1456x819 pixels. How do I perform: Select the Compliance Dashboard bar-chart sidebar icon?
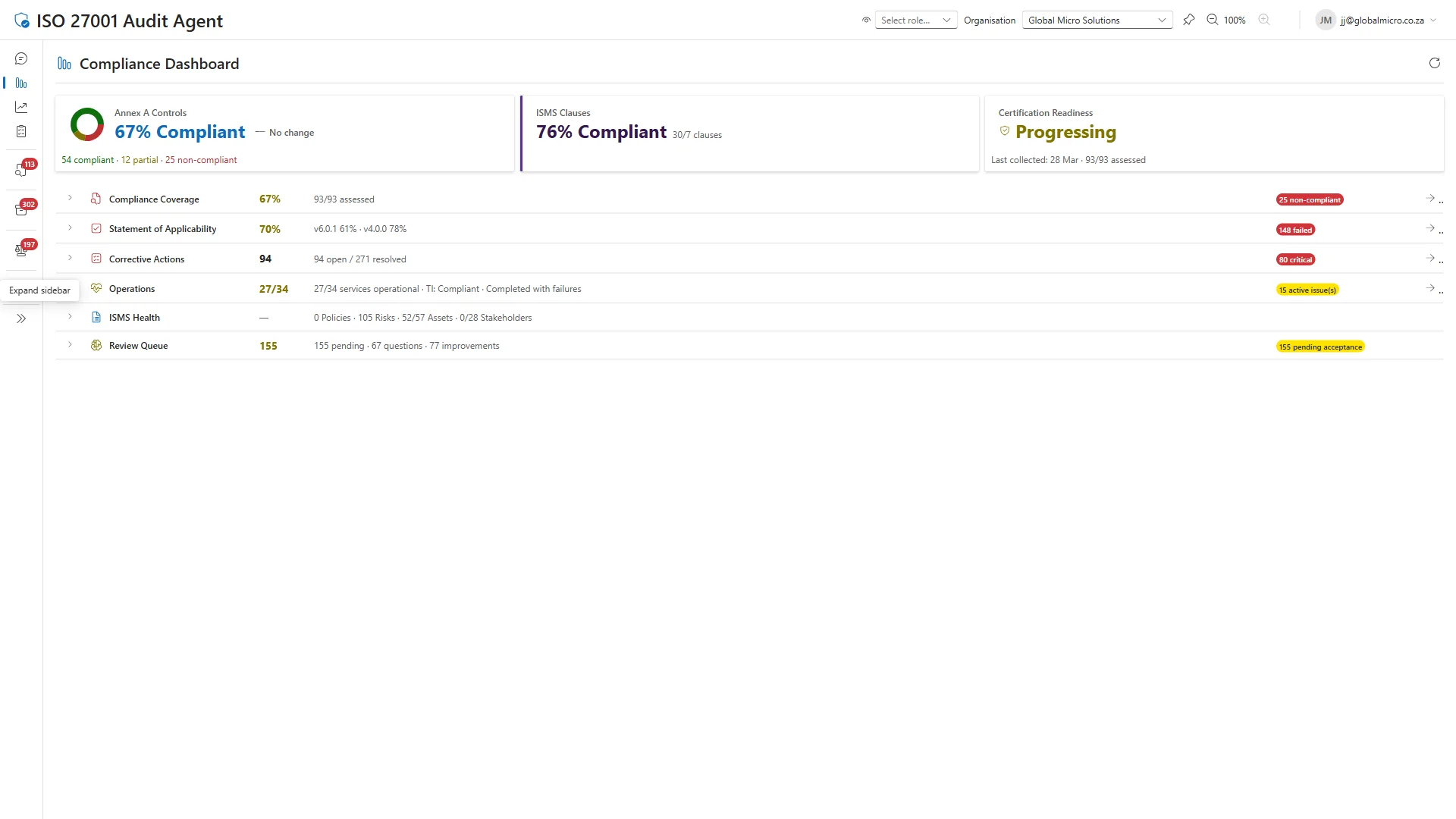point(20,83)
